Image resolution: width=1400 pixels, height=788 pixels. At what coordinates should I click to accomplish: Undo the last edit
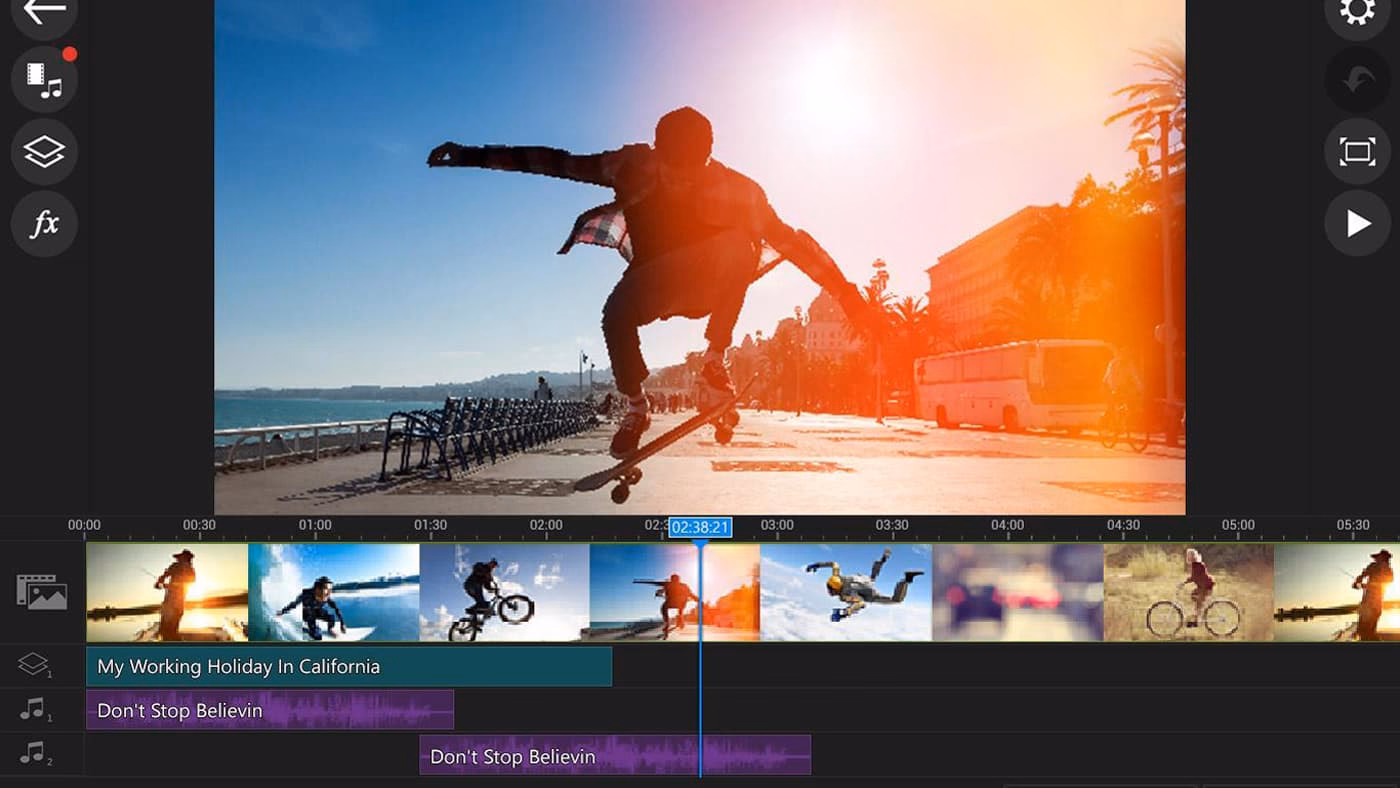[1356, 79]
